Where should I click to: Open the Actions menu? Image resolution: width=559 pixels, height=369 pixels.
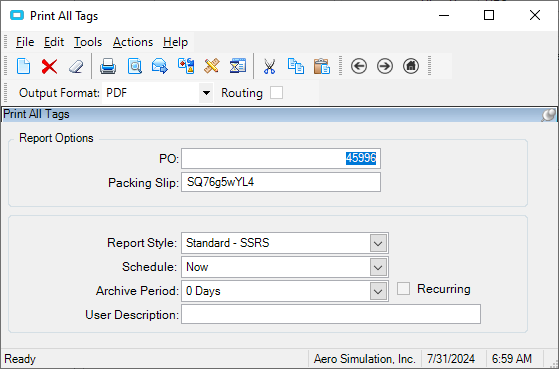tap(133, 42)
